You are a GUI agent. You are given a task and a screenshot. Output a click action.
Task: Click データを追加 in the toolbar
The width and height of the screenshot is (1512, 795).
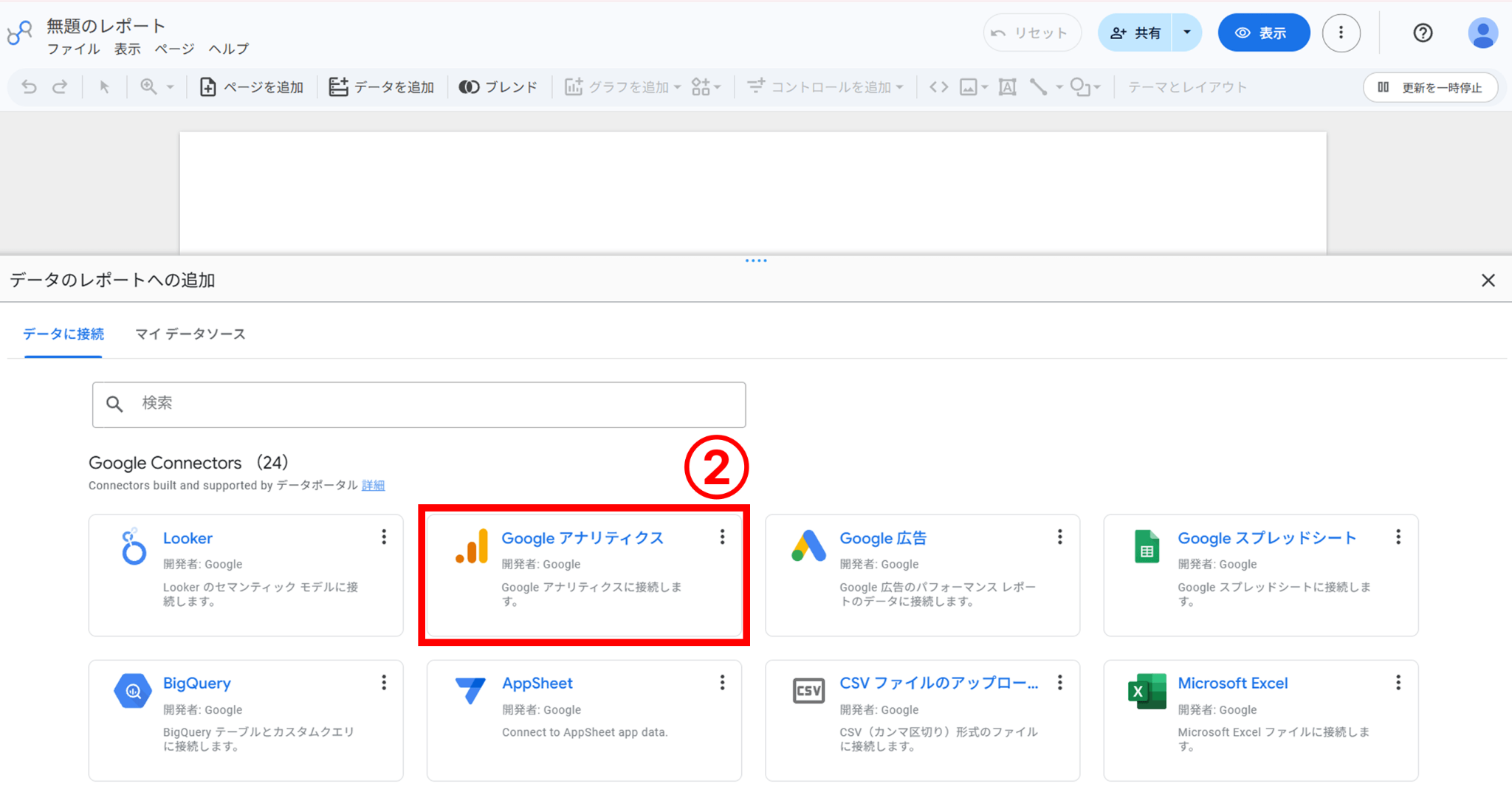tap(382, 87)
